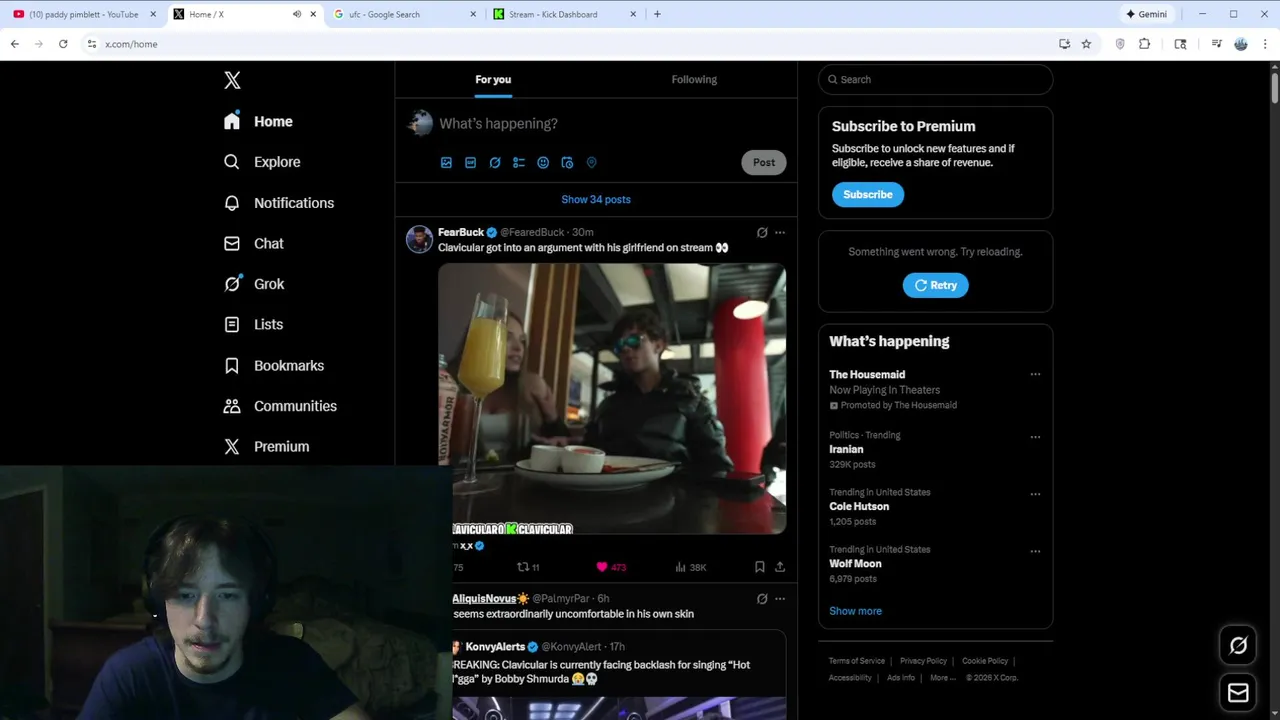Viewport: 1280px width, 720px height.
Task: Reload the page in browser
Action: (x=63, y=44)
